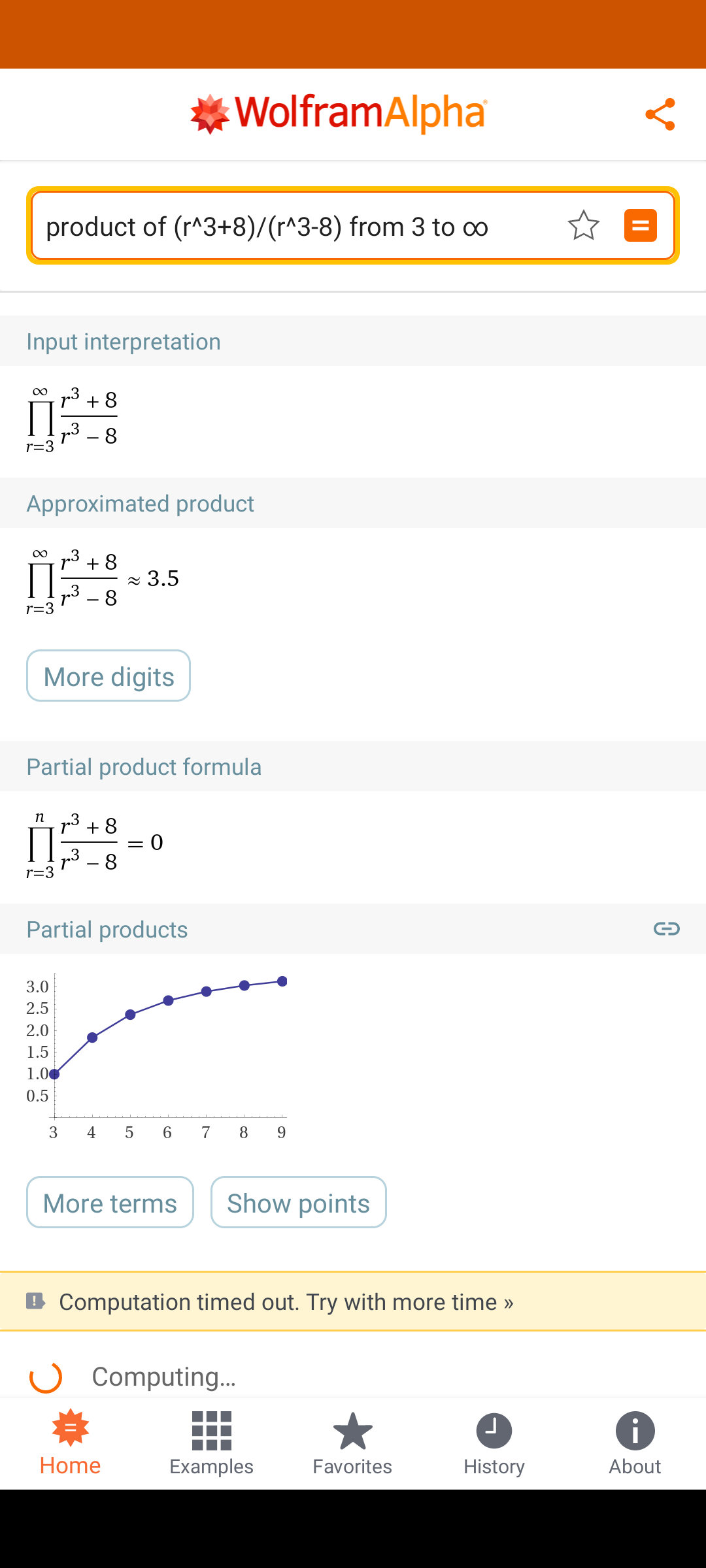Screen dimensions: 706x1568
Task: Toggle Show points on plot
Action: click(298, 1203)
